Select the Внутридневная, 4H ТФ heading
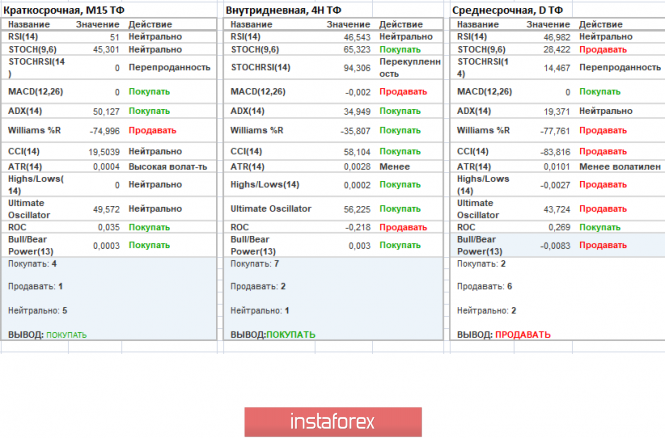Viewport: 665px width, 438px height. click(283, 10)
